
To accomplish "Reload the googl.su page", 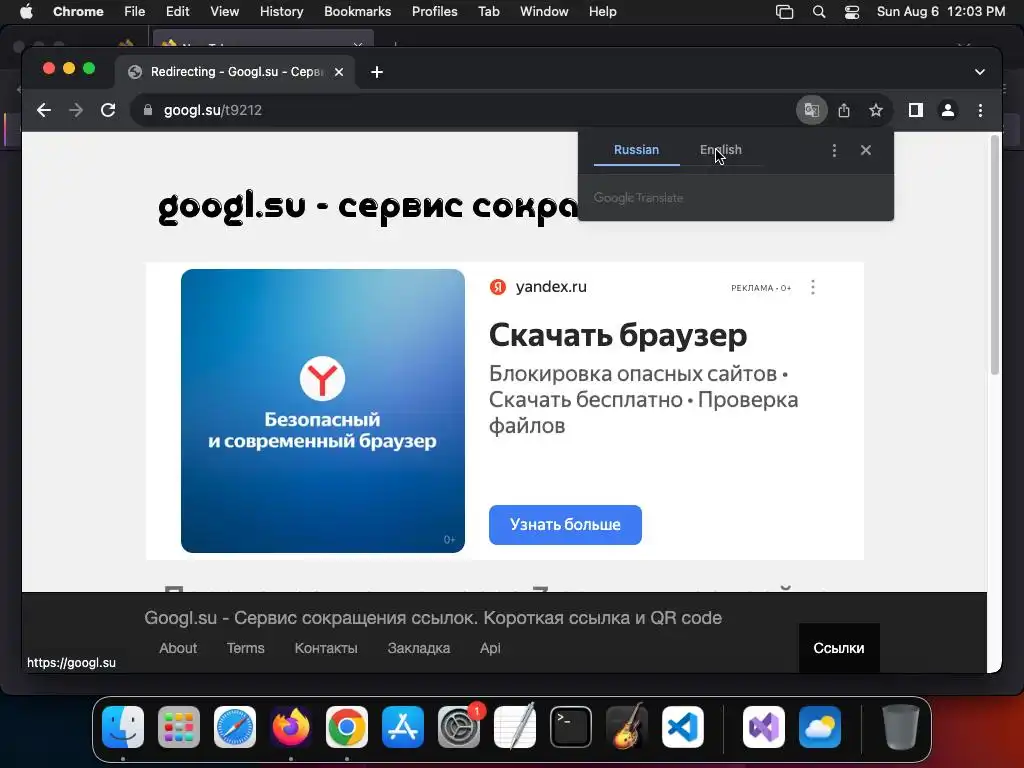I will 108,110.
